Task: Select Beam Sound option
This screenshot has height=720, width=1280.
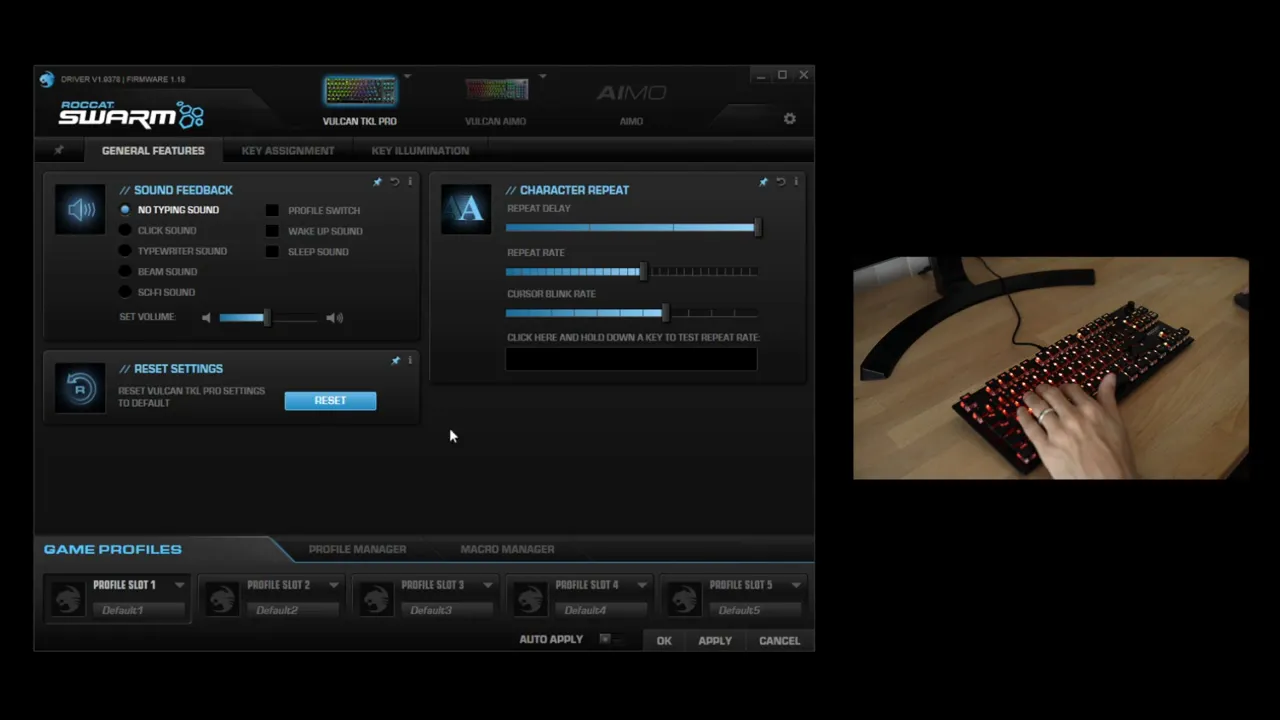Action: tap(125, 272)
